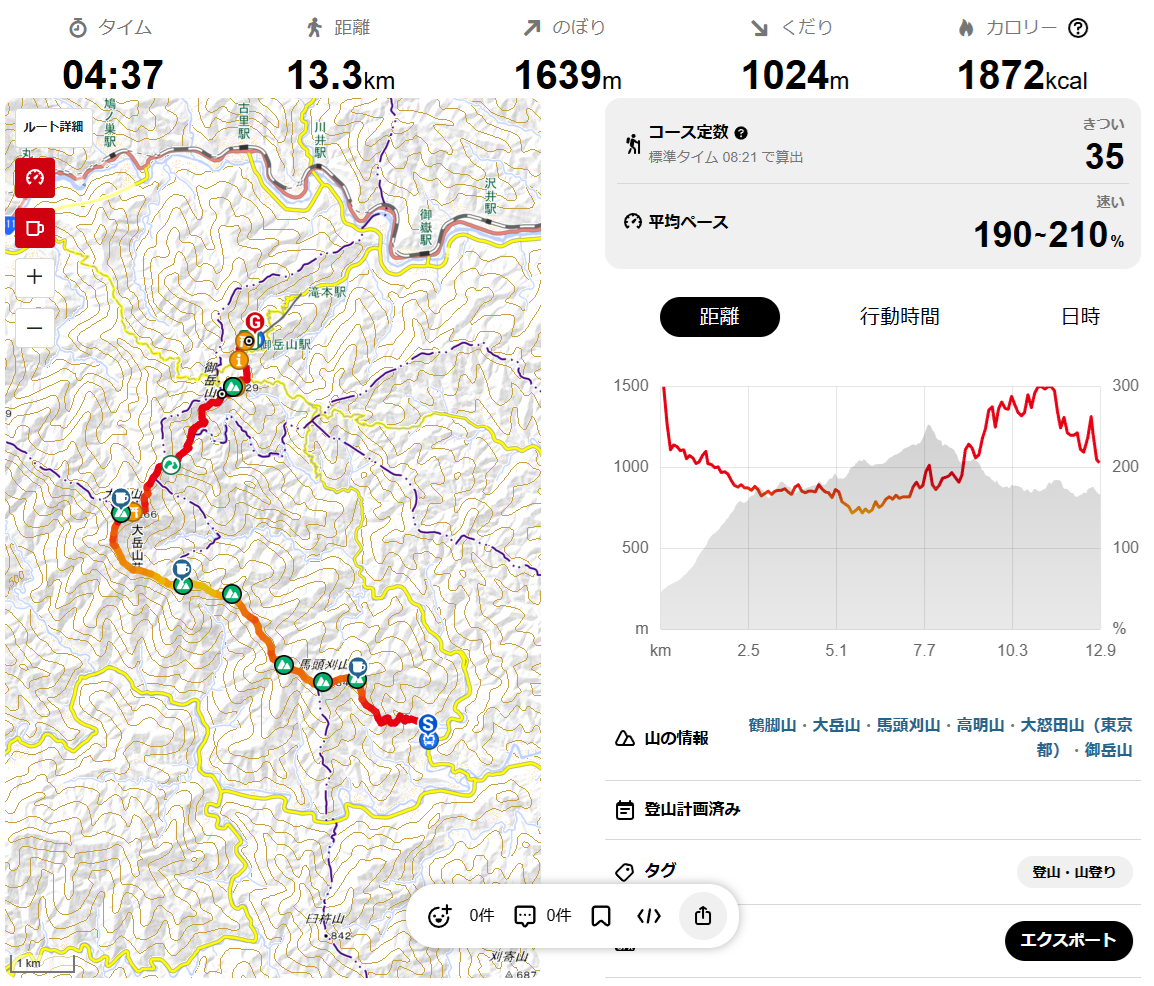Open help icon next to カロリー
This screenshot has width=1154, height=986.
[x=1078, y=28]
